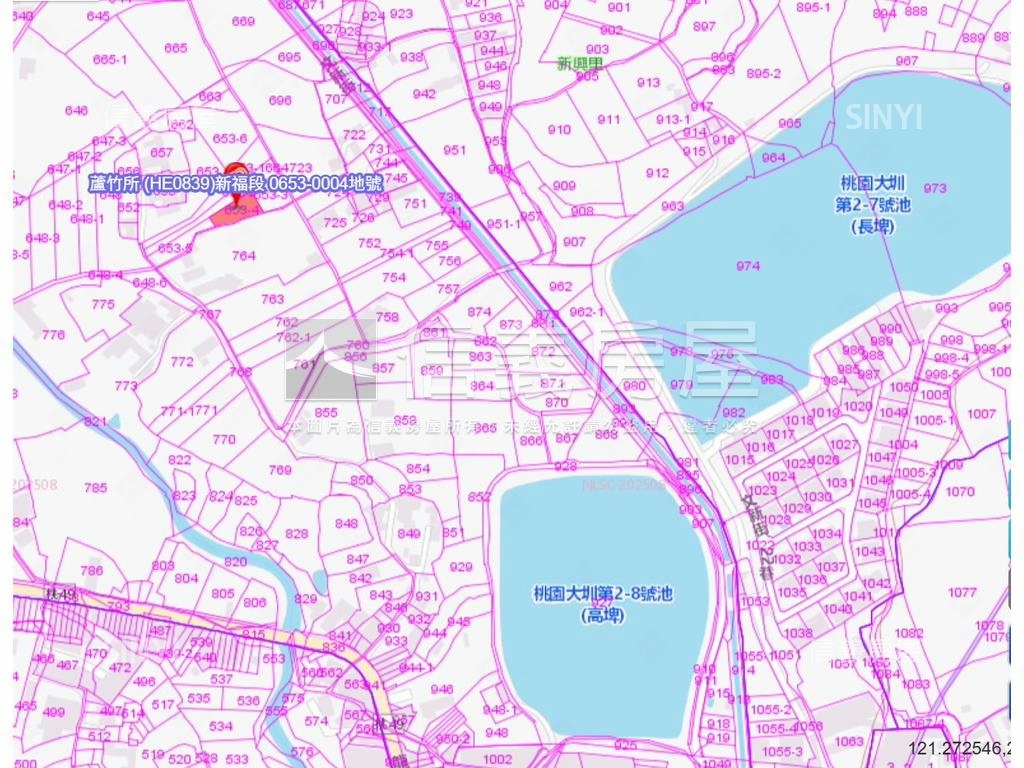The height and width of the screenshot is (768, 1024).
Task: Click the 桃園大圳第2-8號池 pond label
Action: (602, 603)
